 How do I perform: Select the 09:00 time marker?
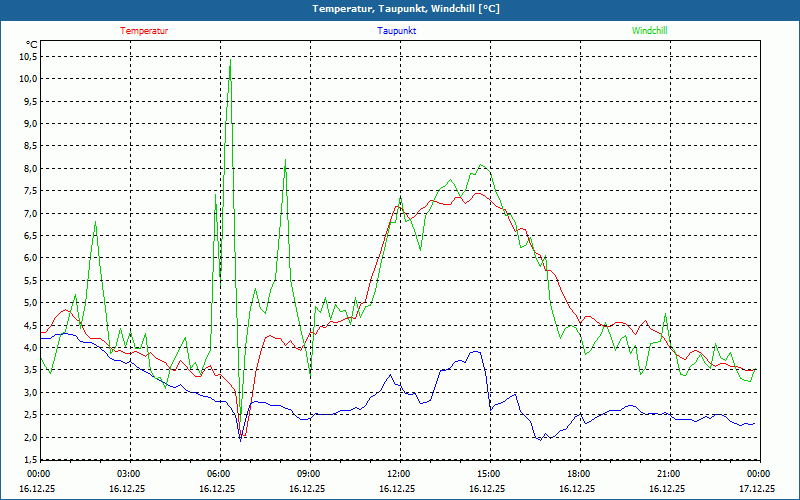(x=309, y=474)
